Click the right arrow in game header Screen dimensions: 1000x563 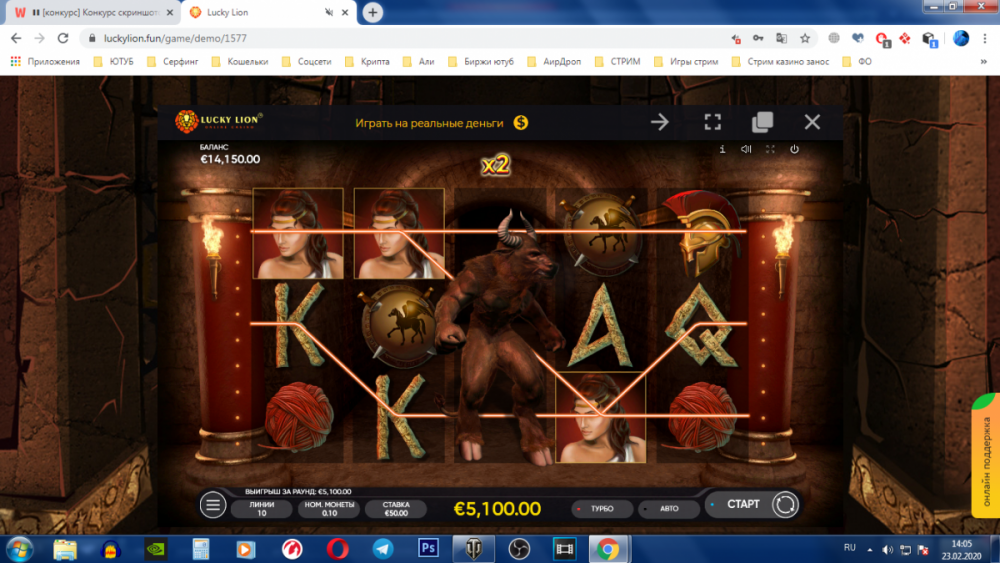[x=660, y=122]
